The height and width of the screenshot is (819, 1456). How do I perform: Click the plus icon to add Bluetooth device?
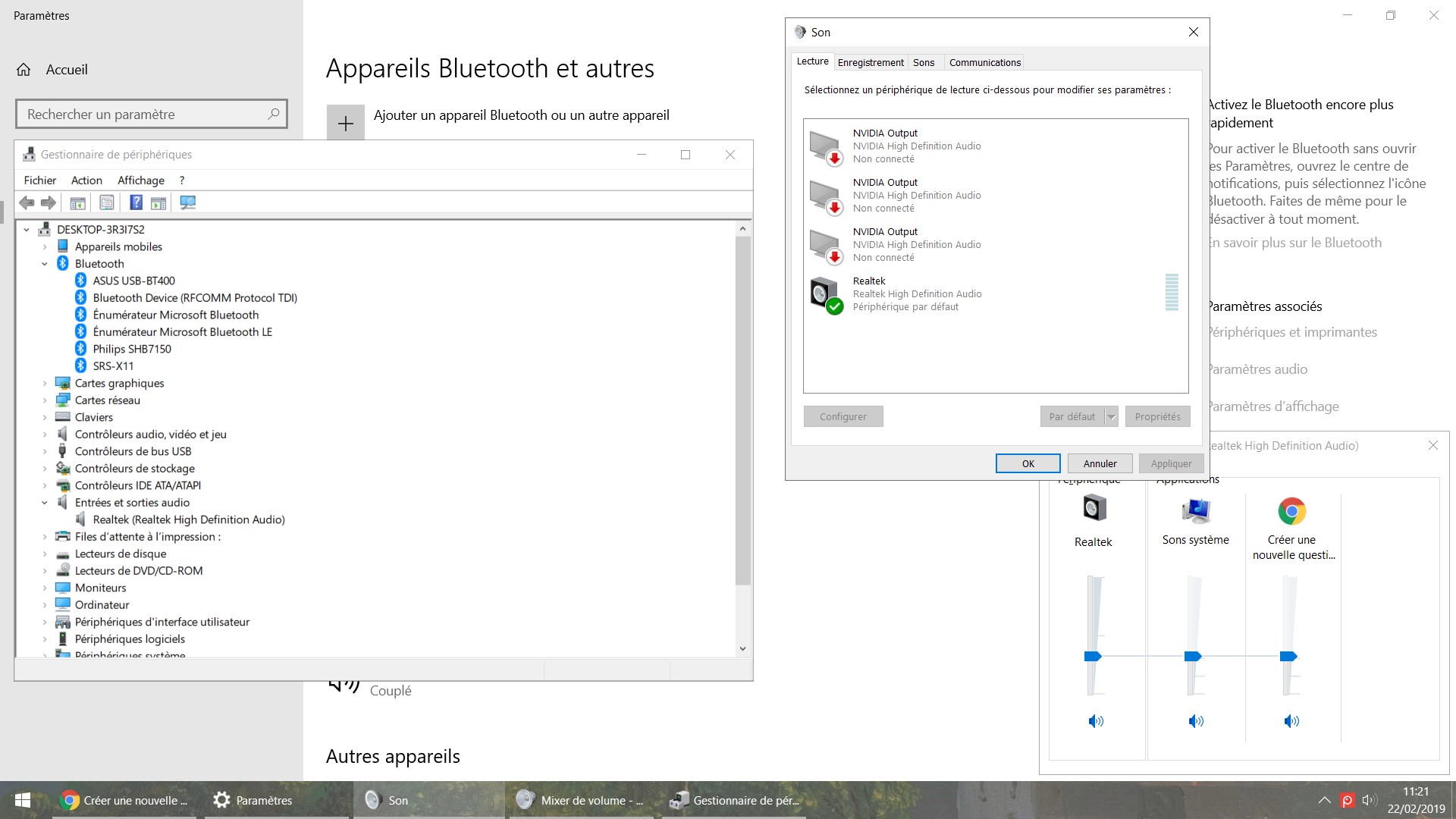coord(346,123)
